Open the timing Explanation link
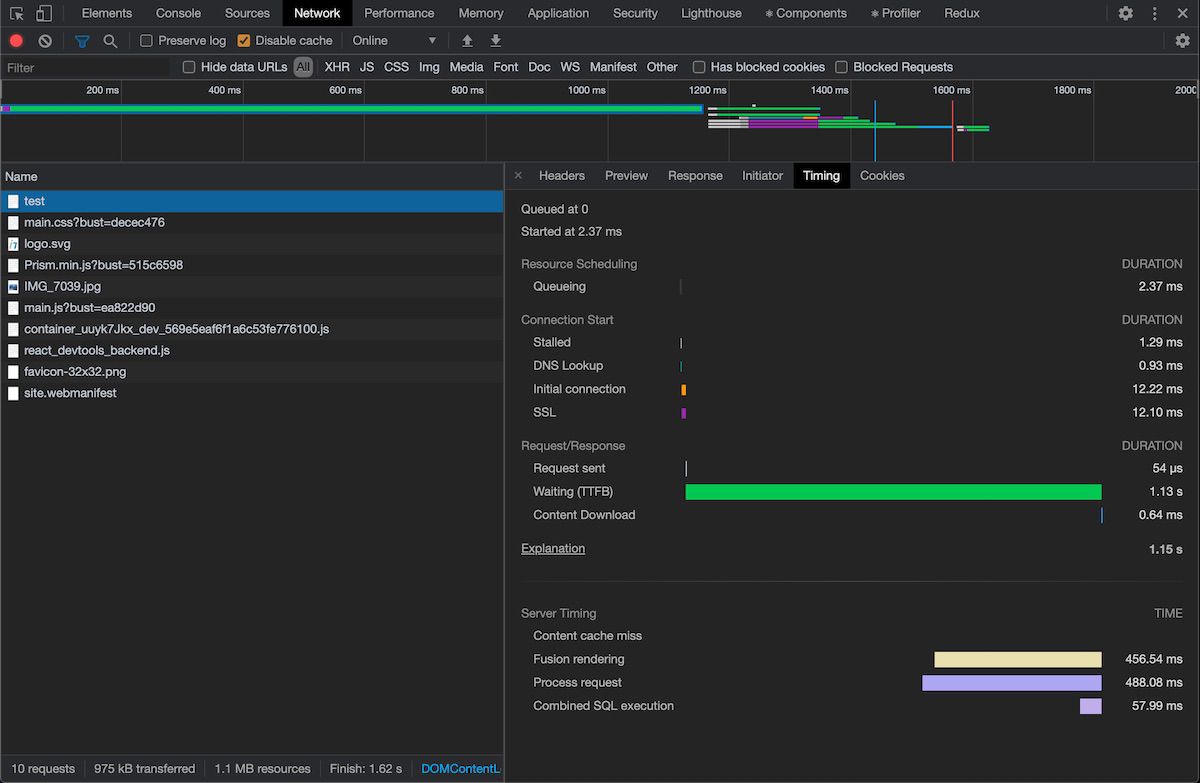 [553, 548]
